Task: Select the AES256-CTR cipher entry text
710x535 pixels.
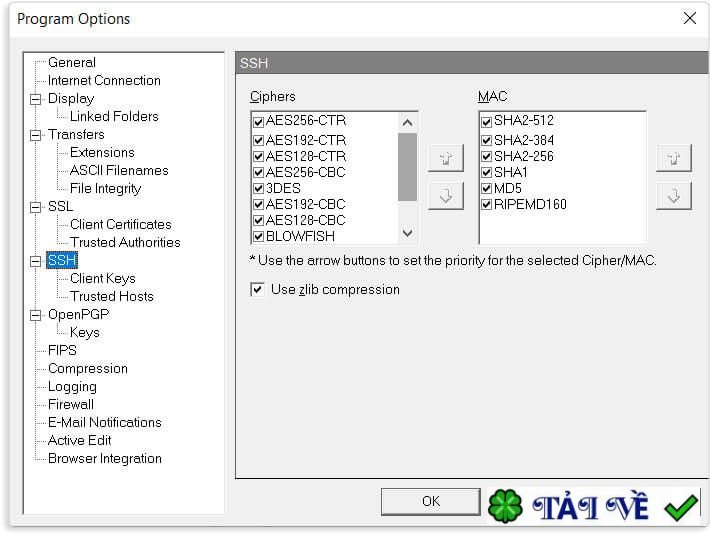Action: click(306, 121)
